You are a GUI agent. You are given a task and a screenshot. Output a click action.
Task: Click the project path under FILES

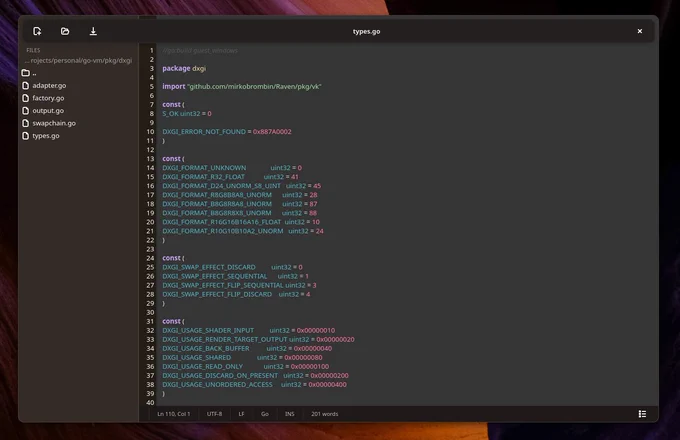pyautogui.click(x=78, y=60)
